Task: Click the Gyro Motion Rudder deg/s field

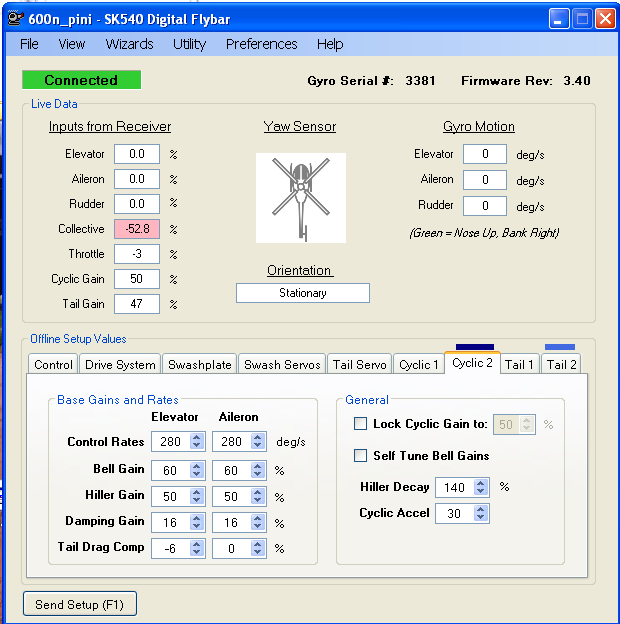Action: click(x=485, y=206)
